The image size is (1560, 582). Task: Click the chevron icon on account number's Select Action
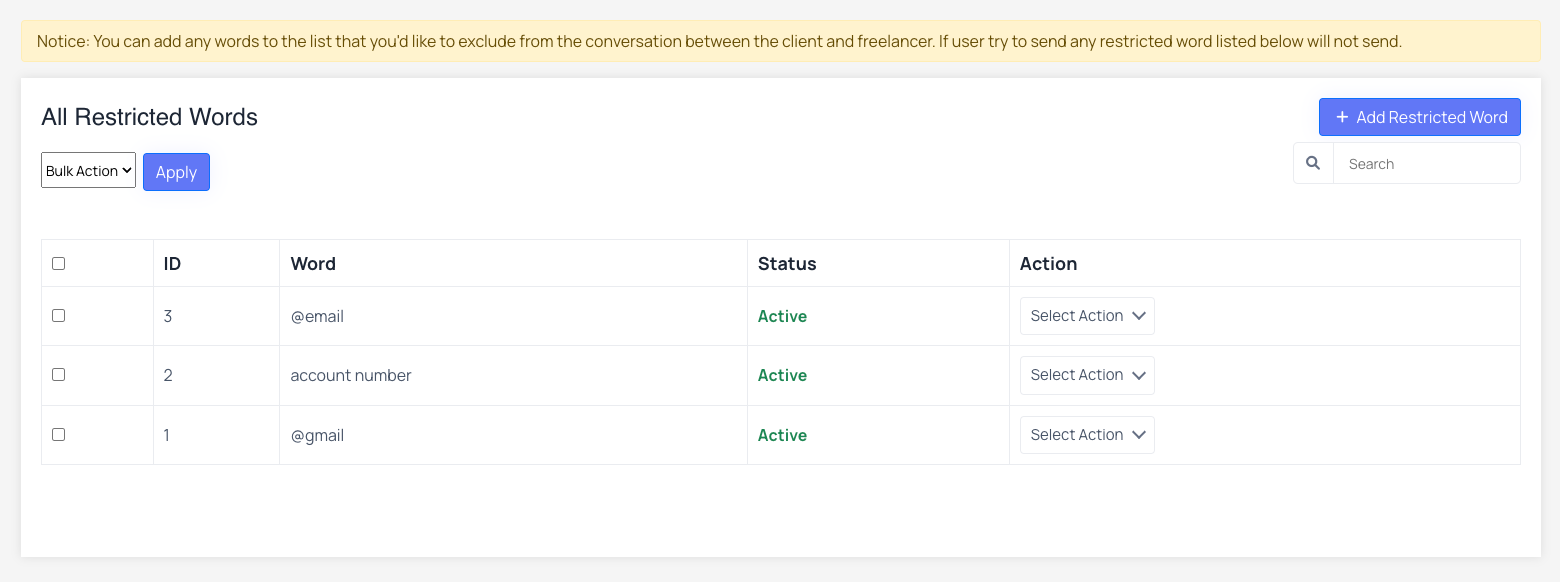coord(1139,375)
